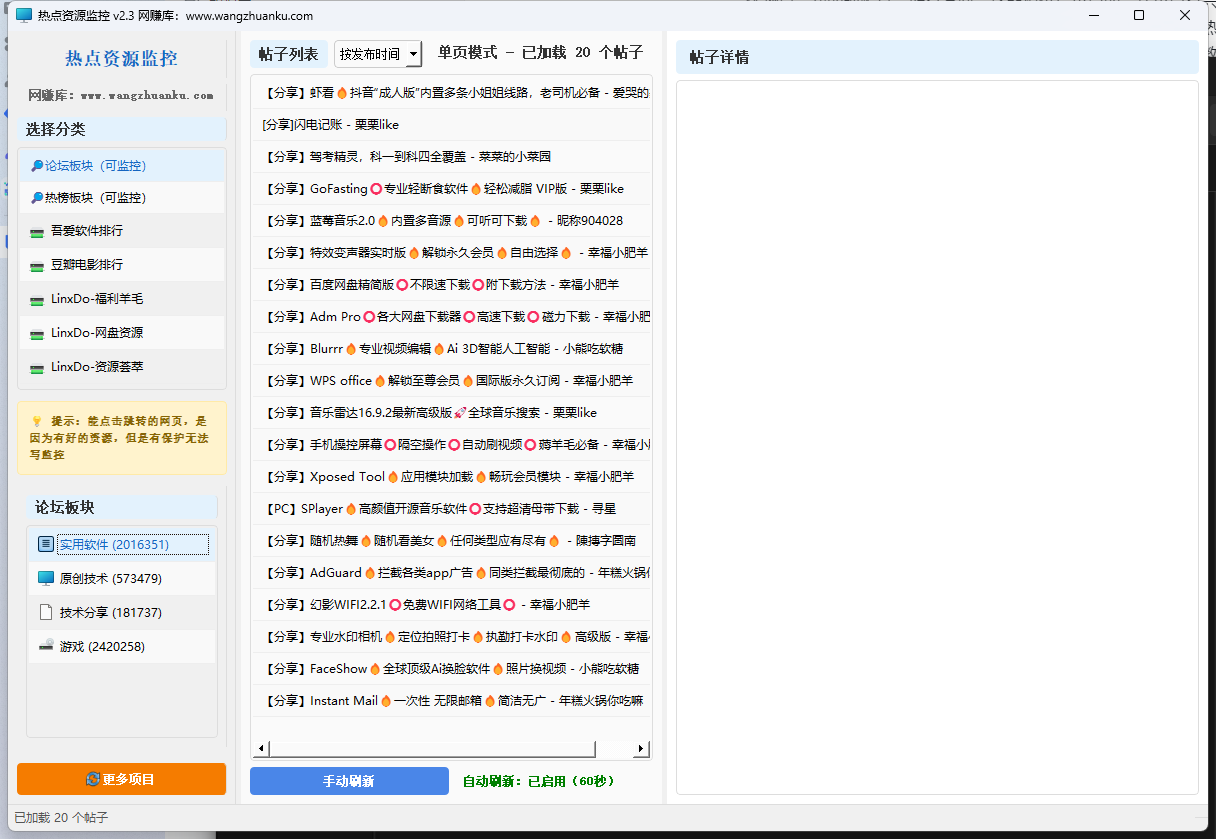Disable the 自动刷新 auto-refresh setting

tap(540, 780)
